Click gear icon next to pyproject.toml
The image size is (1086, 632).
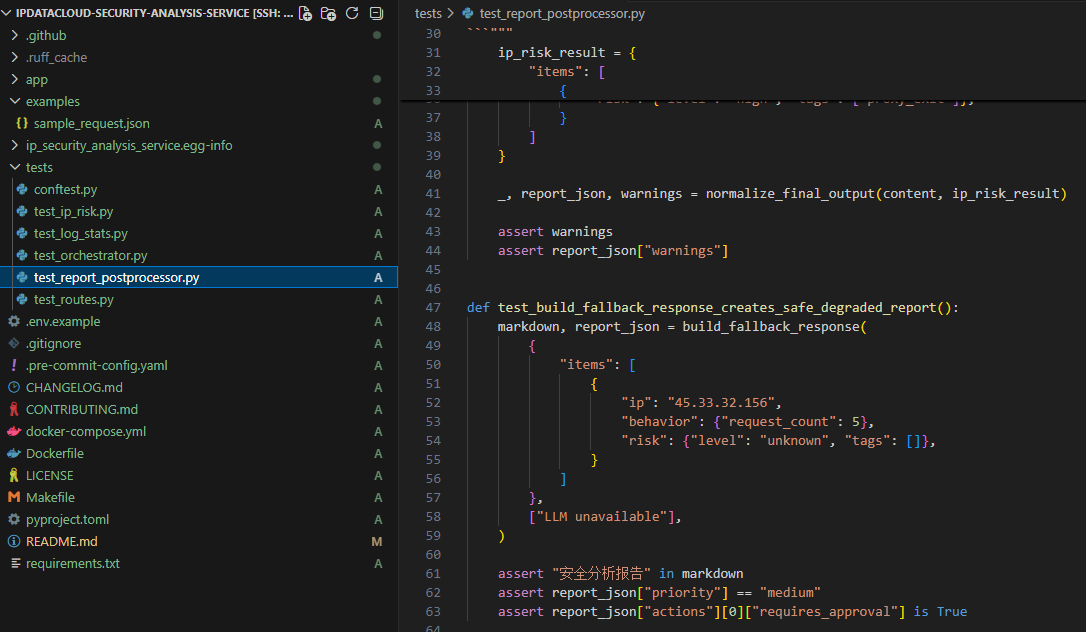coord(14,520)
